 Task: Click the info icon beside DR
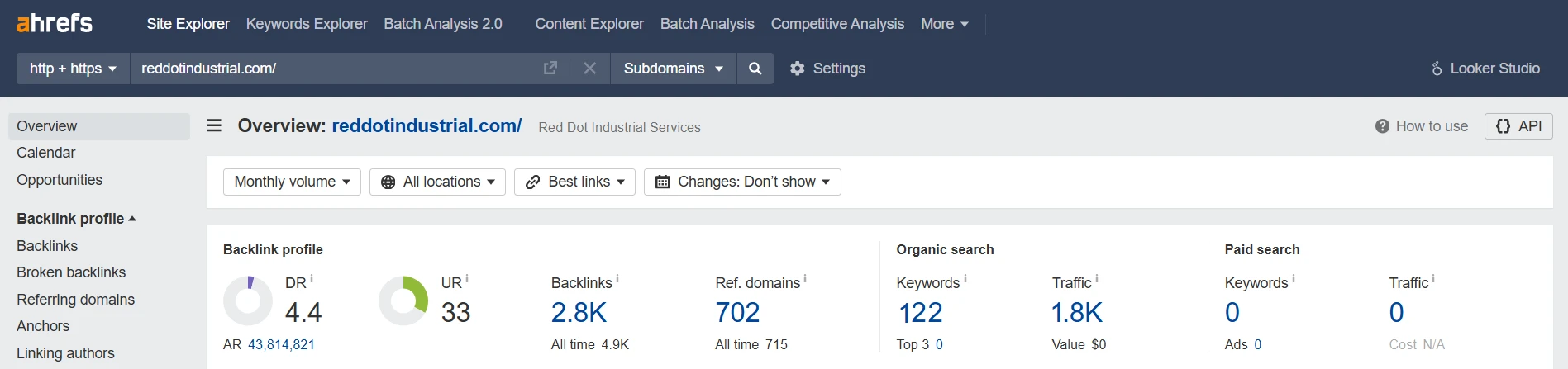(312, 278)
